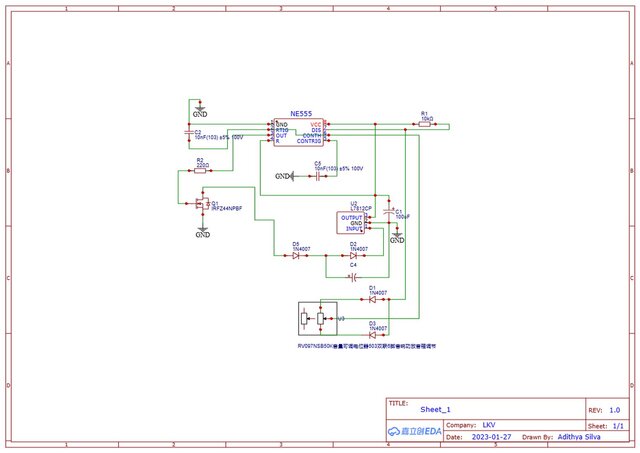
Task: Select the 10kΩ value label
Action: click(427, 119)
